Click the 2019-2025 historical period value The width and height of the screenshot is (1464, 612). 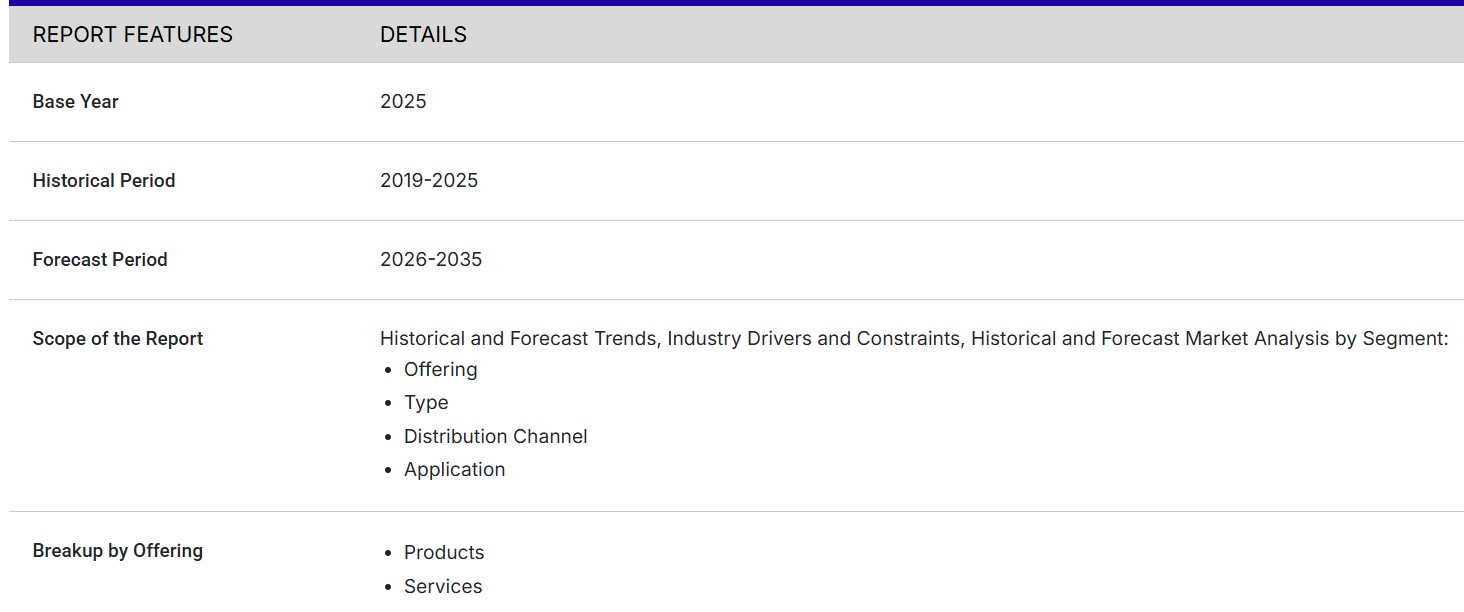[429, 181]
